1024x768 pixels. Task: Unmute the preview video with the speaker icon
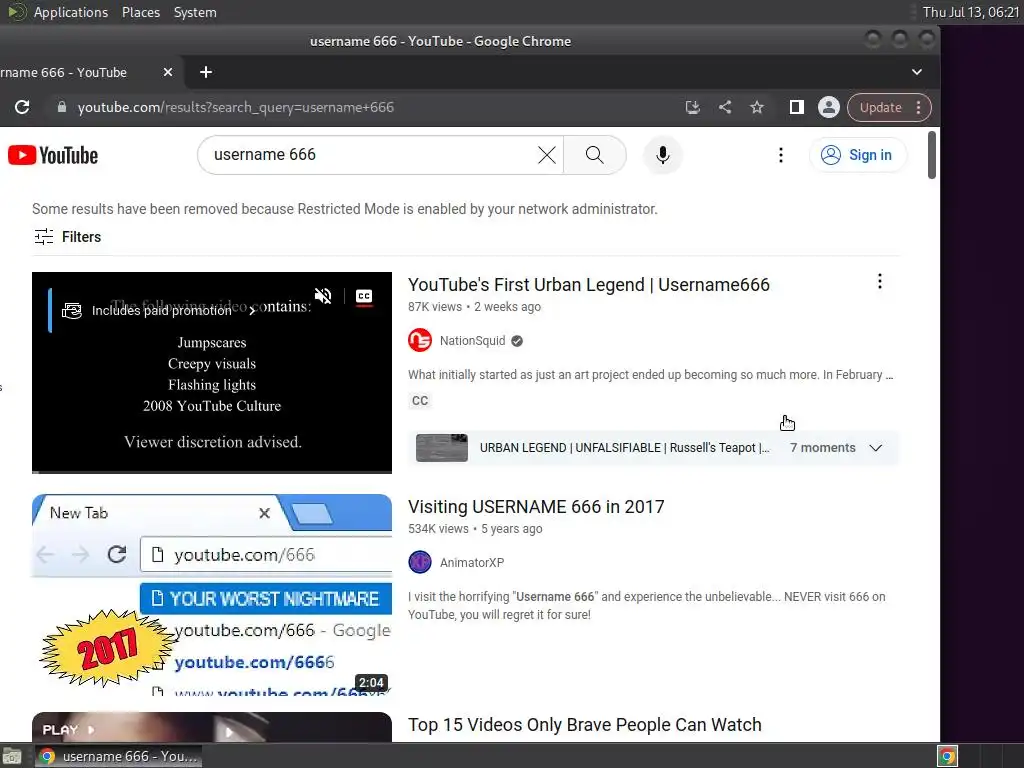(x=323, y=296)
